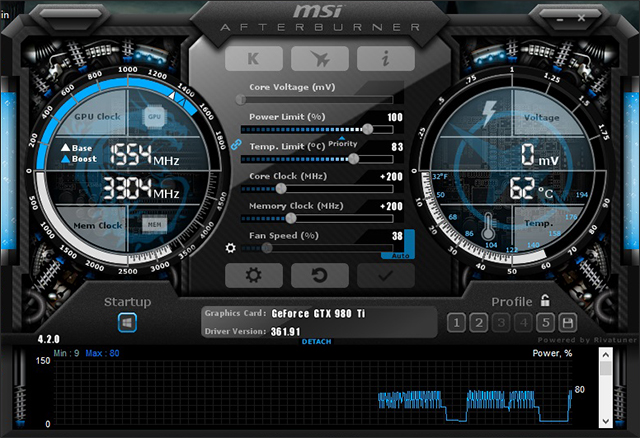This screenshot has height=438, width=640.
Task: Load profile slot 2
Action: (x=479, y=323)
